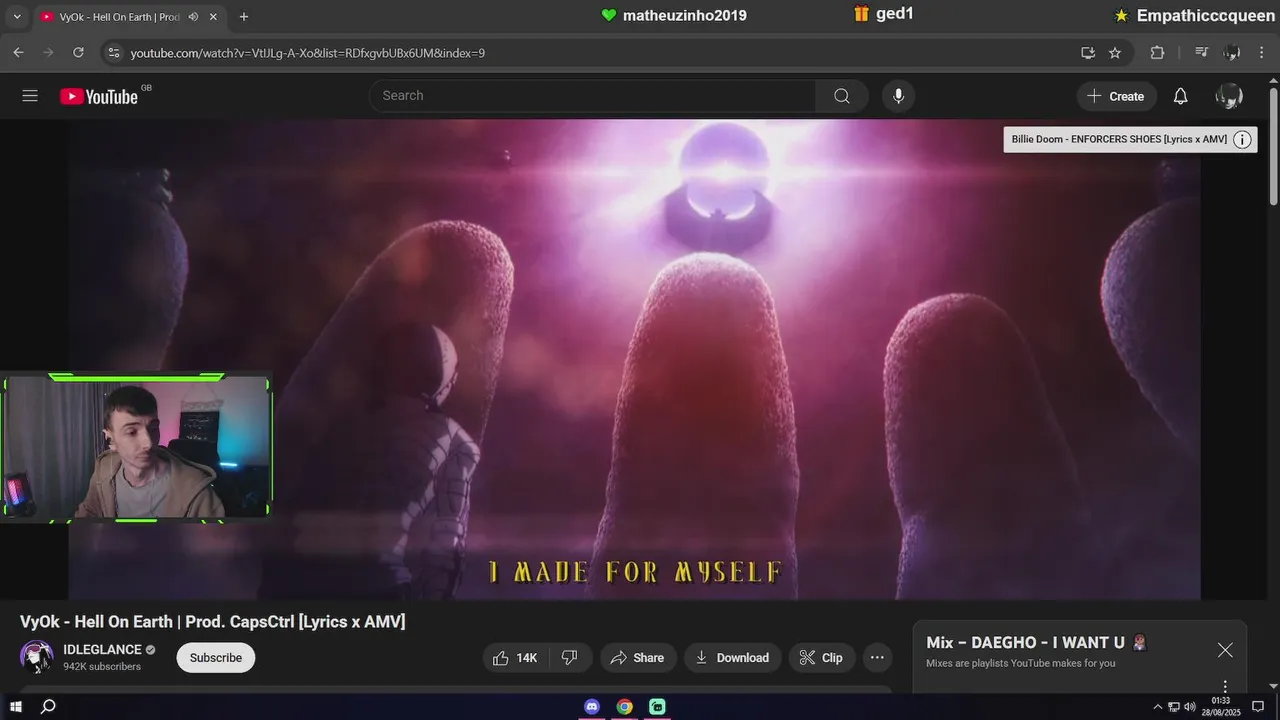This screenshot has width=1280, height=720.
Task: Open Chrome from the taskbar
Action: point(625,707)
